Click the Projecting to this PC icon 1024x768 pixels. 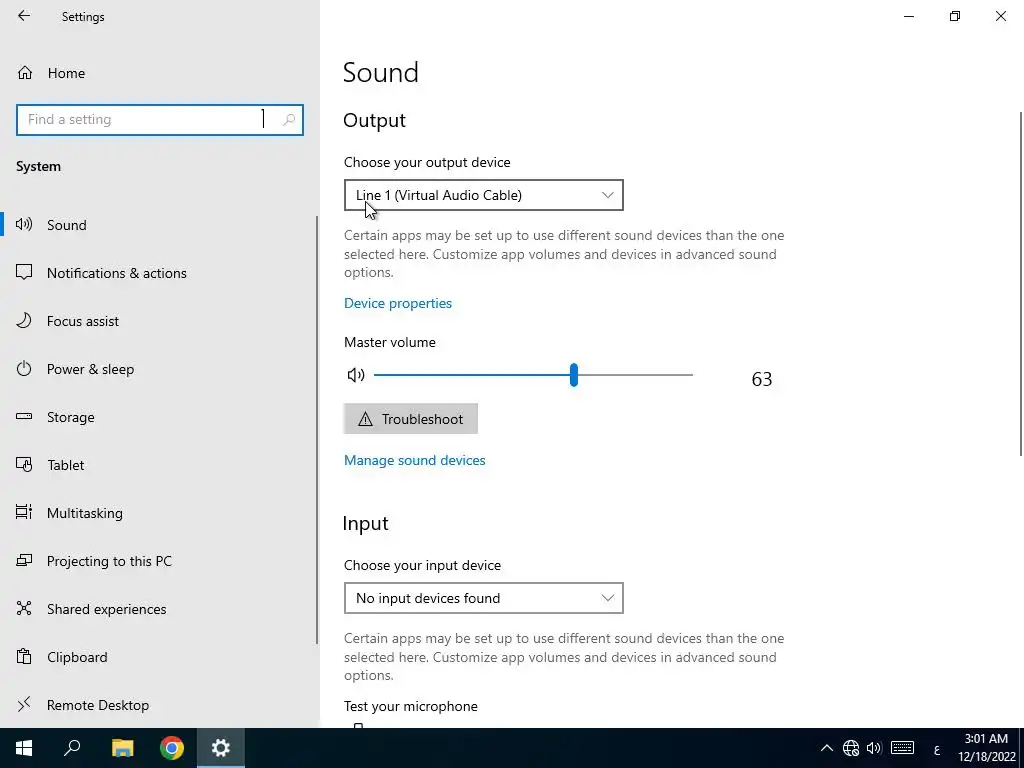point(24,560)
